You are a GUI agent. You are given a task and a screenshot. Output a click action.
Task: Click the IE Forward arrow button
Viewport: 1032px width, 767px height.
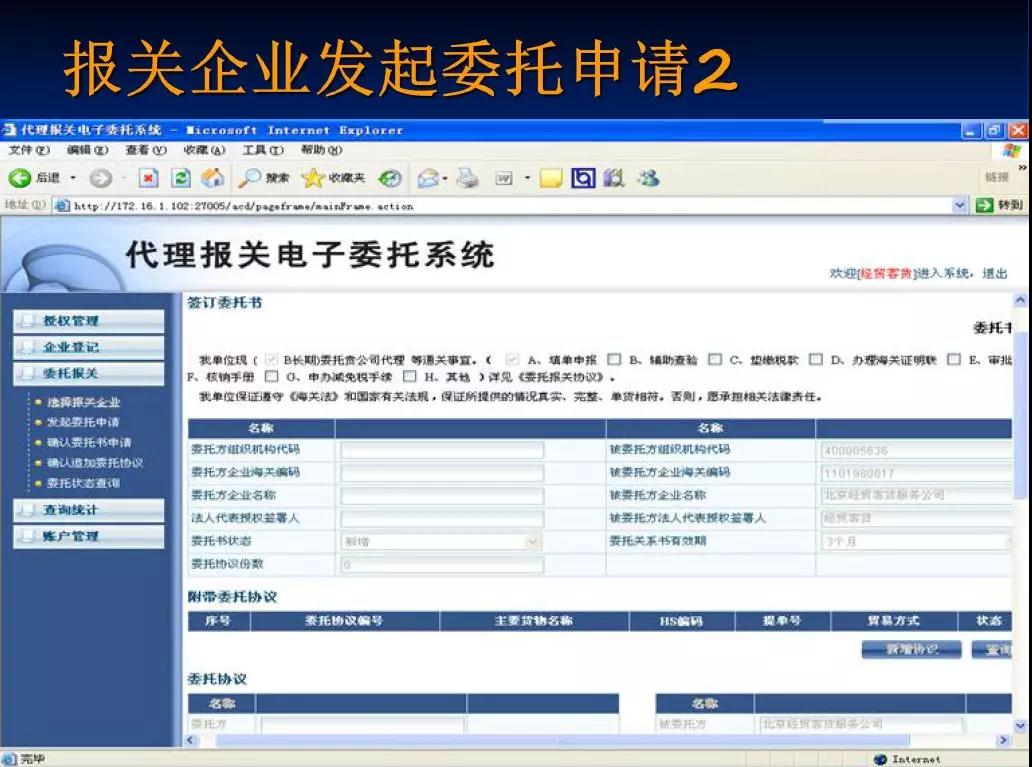click(100, 178)
